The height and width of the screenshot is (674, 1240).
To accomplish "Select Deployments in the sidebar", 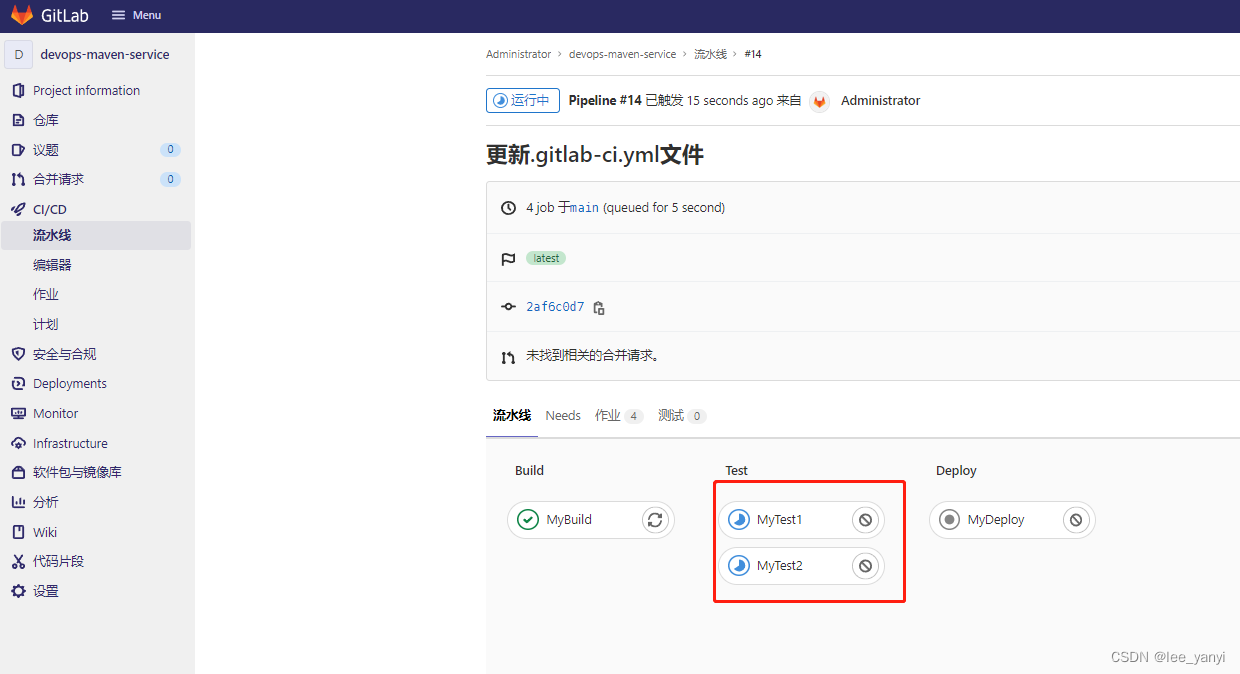I will coord(70,383).
